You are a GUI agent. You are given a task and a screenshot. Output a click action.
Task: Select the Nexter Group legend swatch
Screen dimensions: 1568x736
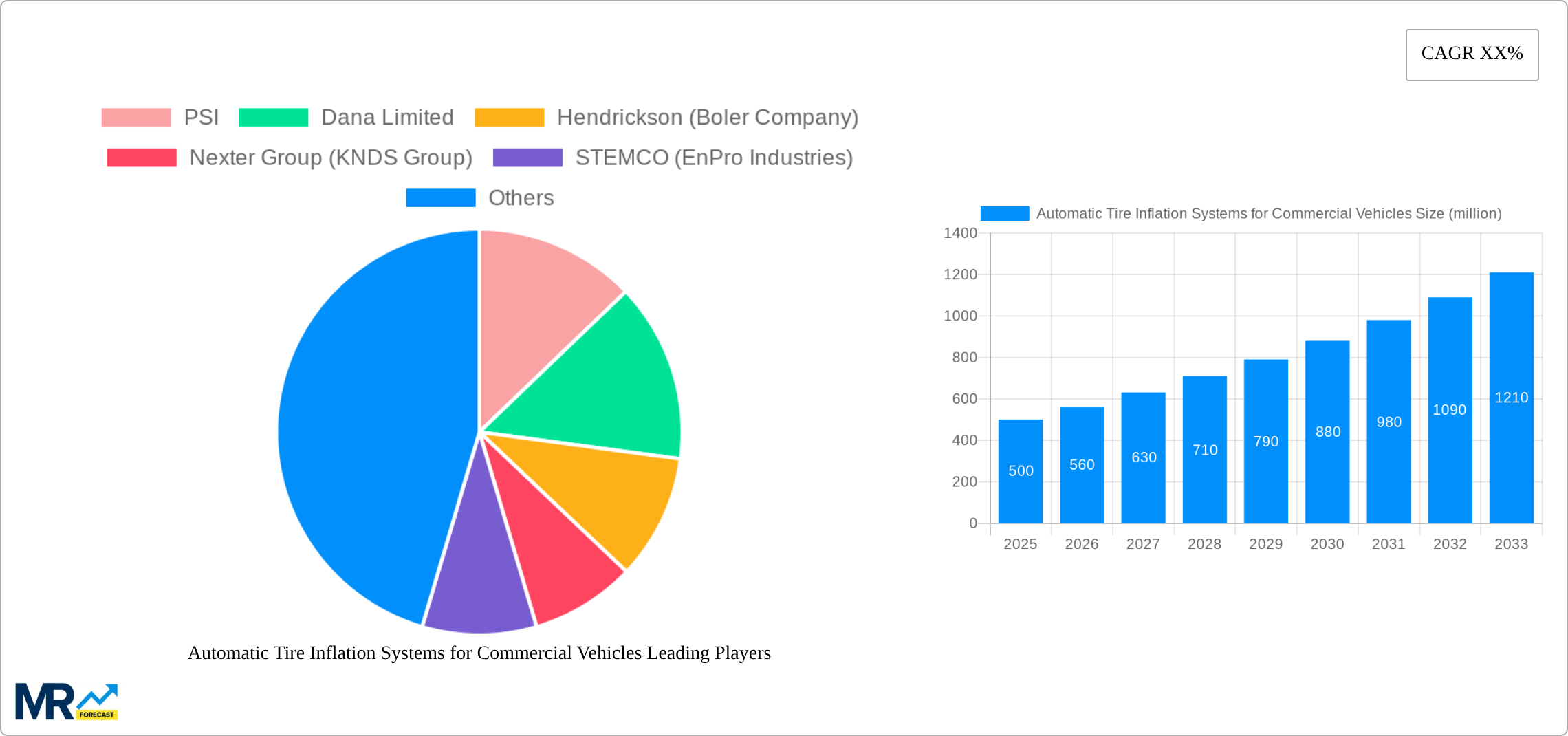pos(142,157)
